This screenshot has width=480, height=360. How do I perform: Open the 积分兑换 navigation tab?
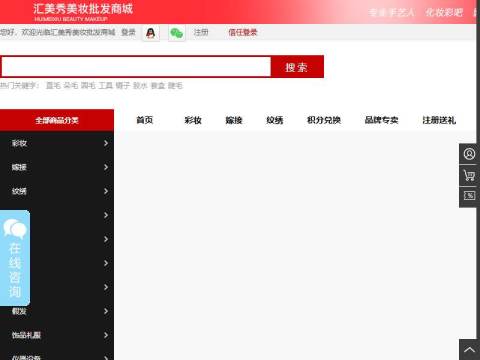click(324, 120)
